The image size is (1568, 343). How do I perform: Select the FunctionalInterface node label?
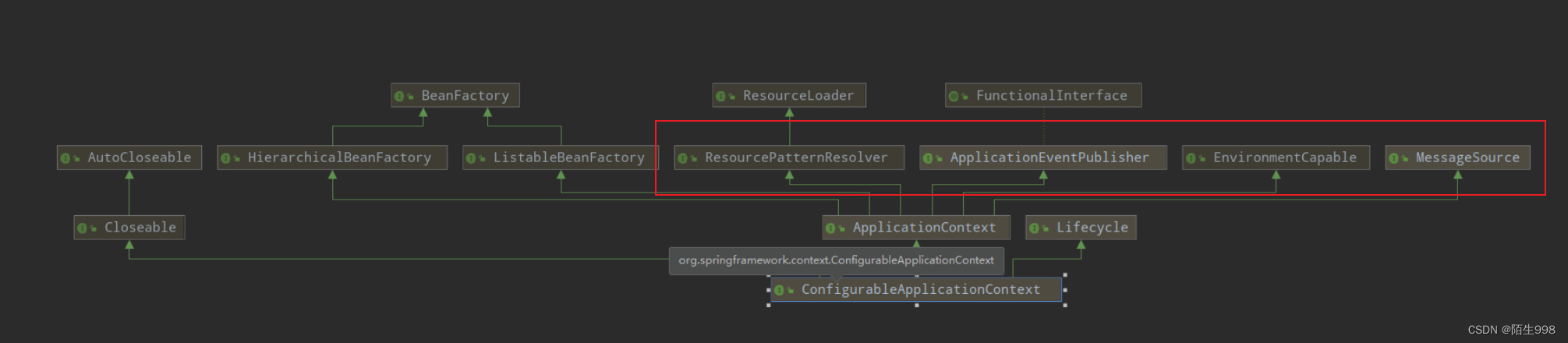click(x=1051, y=96)
